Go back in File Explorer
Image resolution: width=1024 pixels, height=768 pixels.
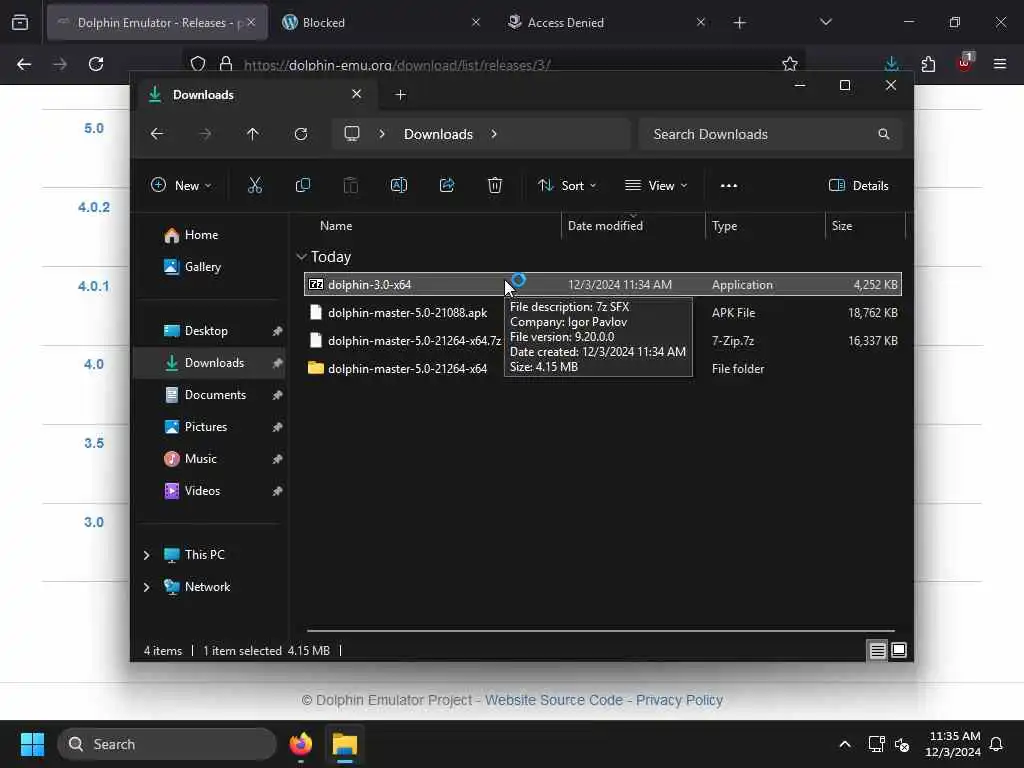point(157,134)
